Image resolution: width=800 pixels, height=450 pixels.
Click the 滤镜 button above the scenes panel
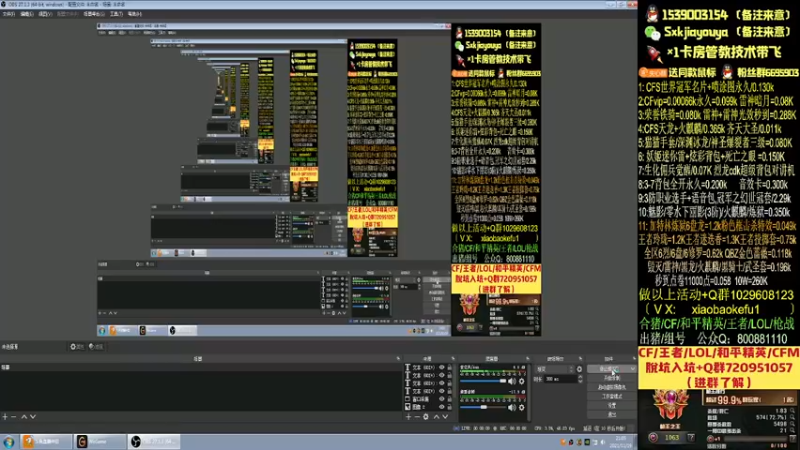(96, 347)
